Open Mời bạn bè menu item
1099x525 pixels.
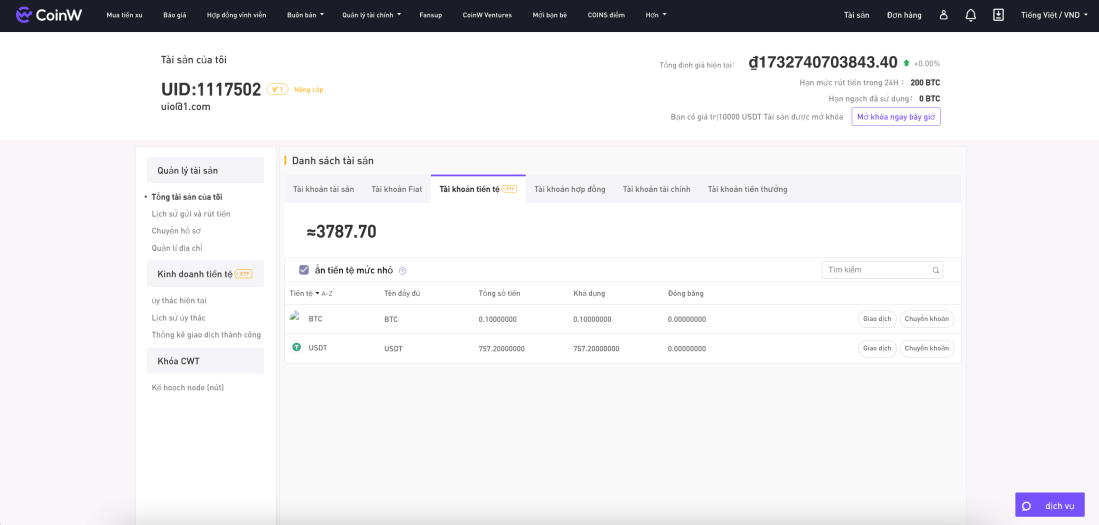(x=550, y=15)
